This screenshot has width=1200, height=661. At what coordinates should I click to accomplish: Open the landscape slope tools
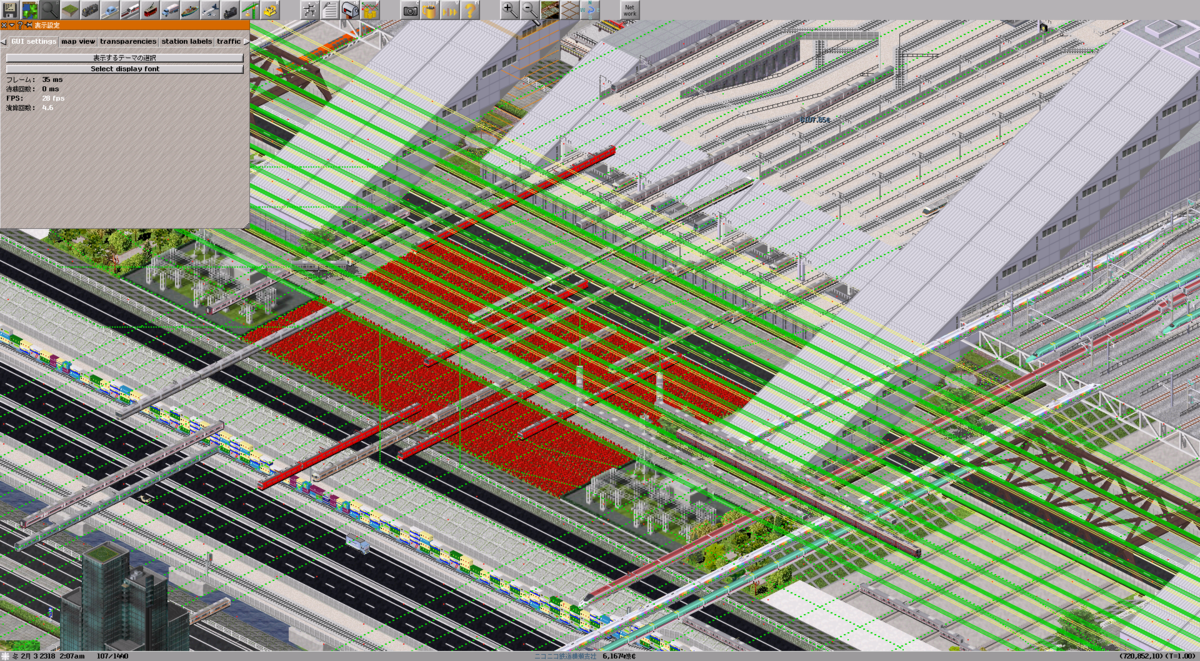pyautogui.click(x=69, y=10)
